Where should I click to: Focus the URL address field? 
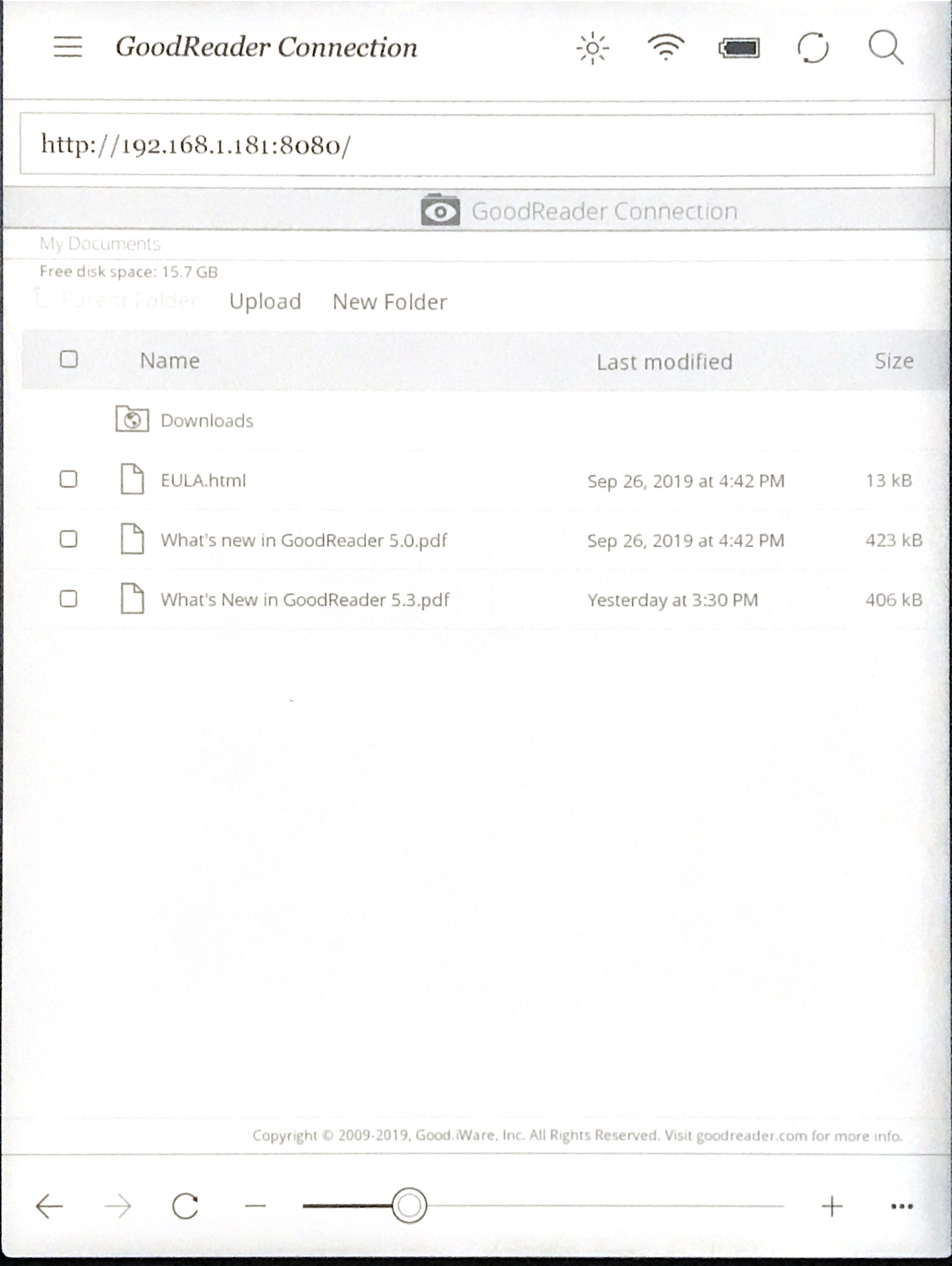pos(477,144)
